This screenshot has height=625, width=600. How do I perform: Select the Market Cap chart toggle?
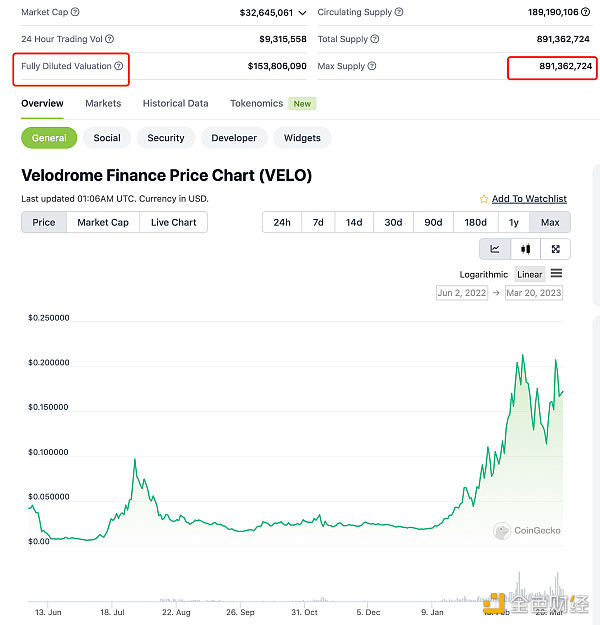click(103, 222)
